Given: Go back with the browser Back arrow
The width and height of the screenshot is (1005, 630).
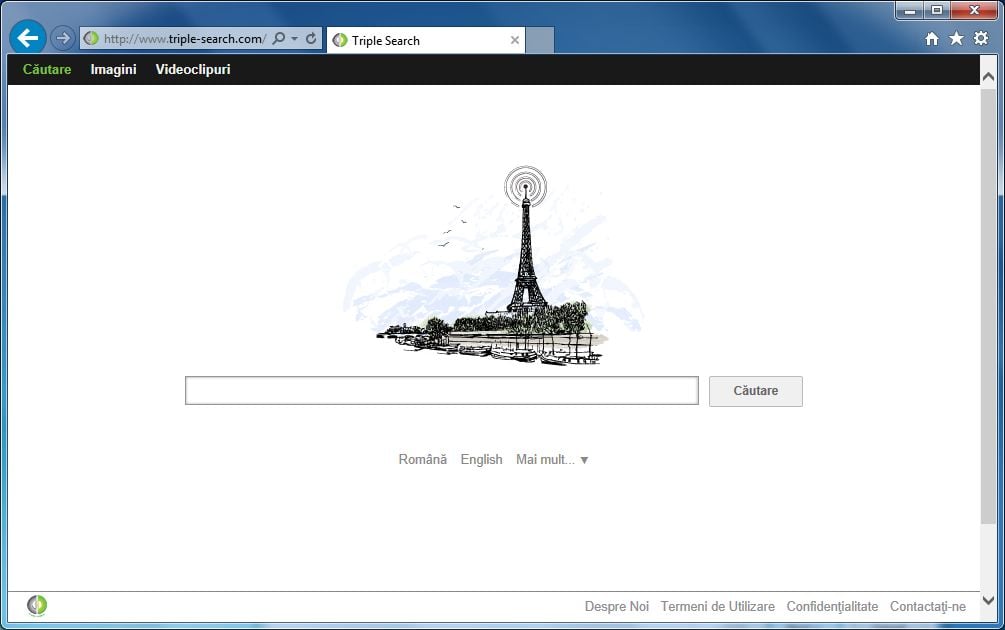Looking at the screenshot, I should [28, 38].
